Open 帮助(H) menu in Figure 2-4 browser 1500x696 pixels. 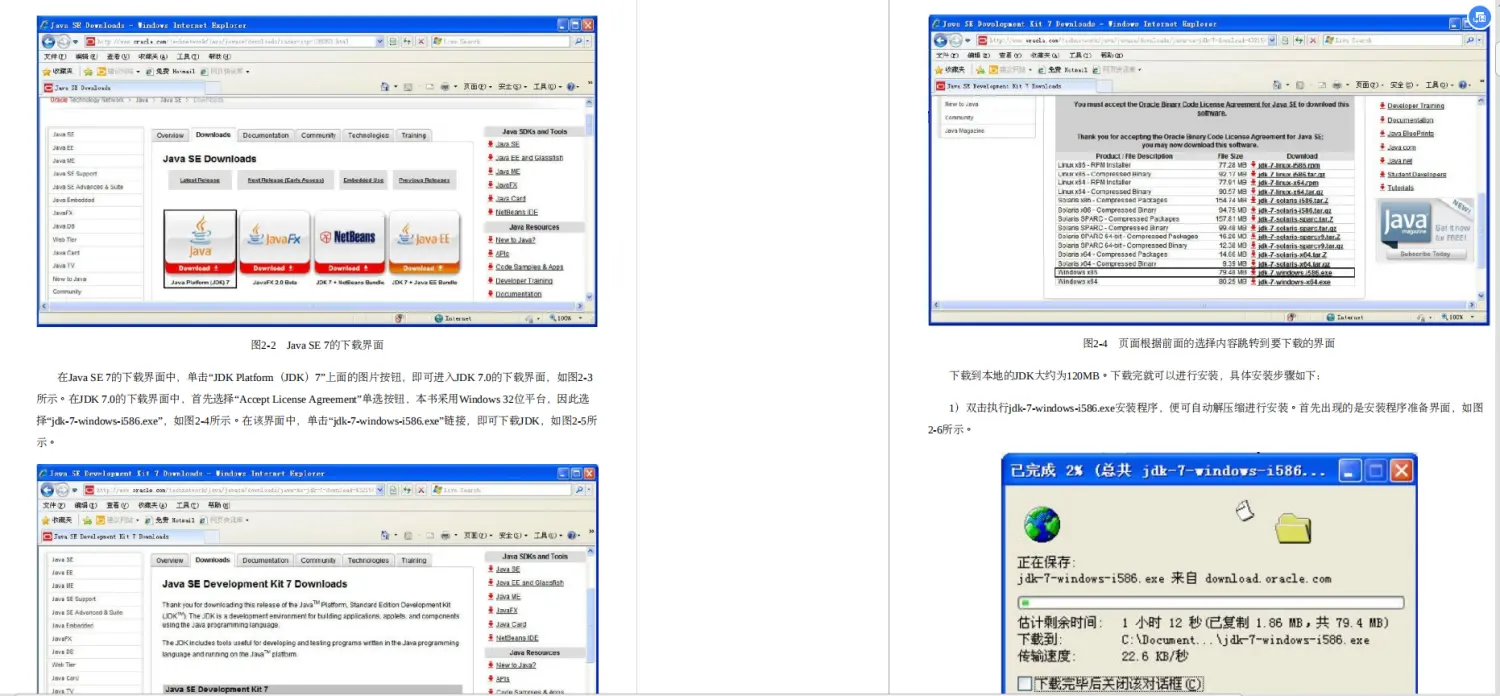click(x=1110, y=56)
